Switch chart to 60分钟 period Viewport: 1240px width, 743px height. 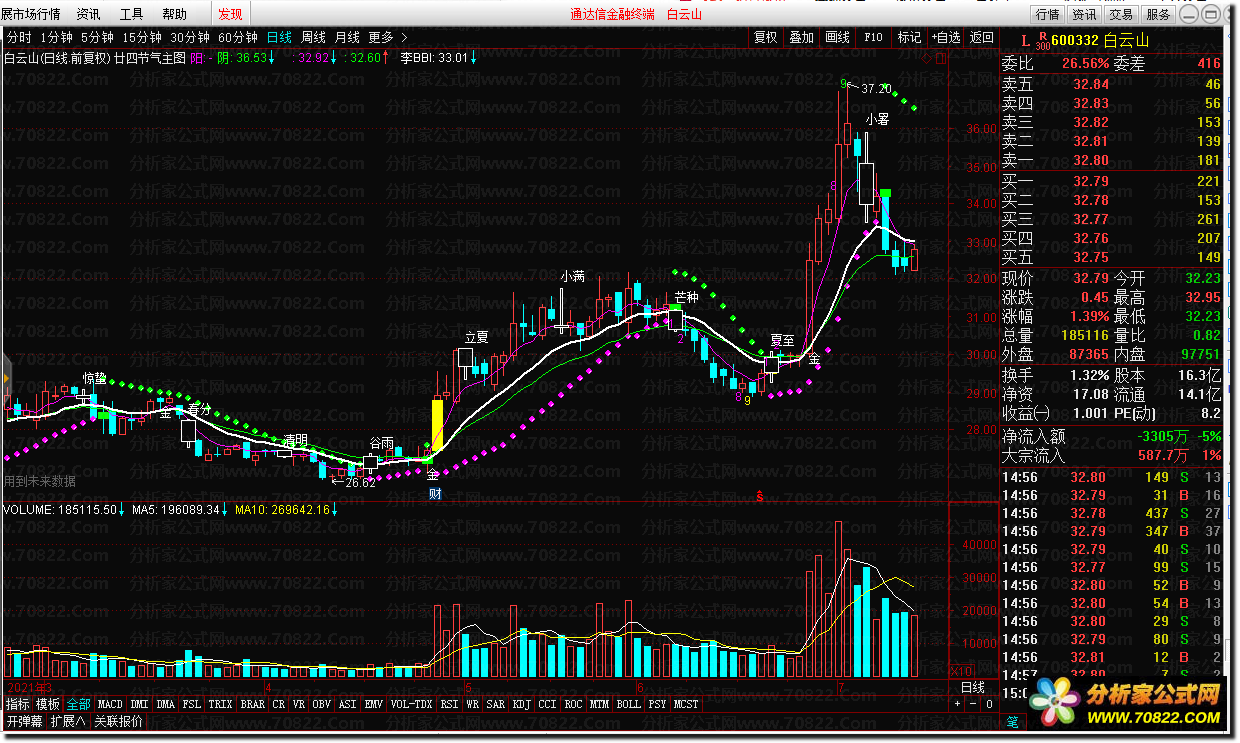point(238,37)
